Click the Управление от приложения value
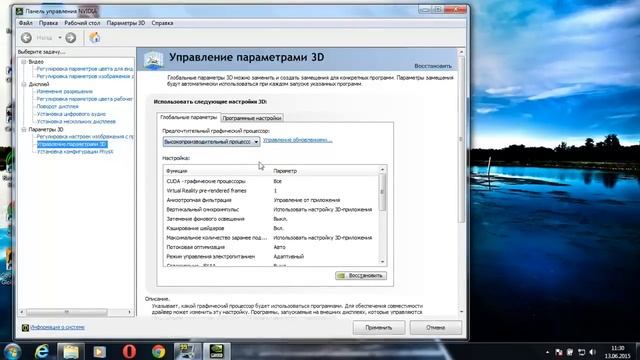Screen dimensions: 640x360 click(x=307, y=200)
